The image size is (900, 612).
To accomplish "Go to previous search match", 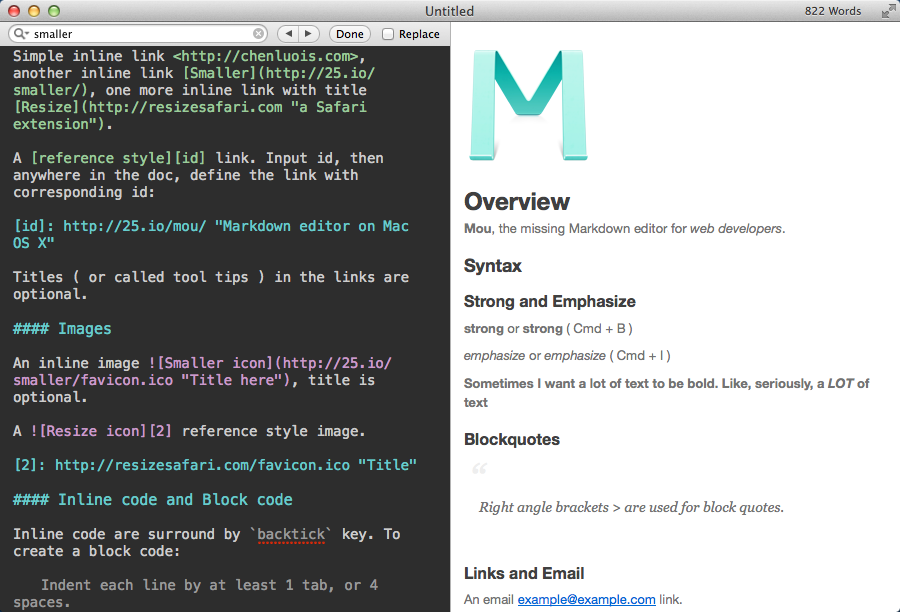I will tap(288, 34).
